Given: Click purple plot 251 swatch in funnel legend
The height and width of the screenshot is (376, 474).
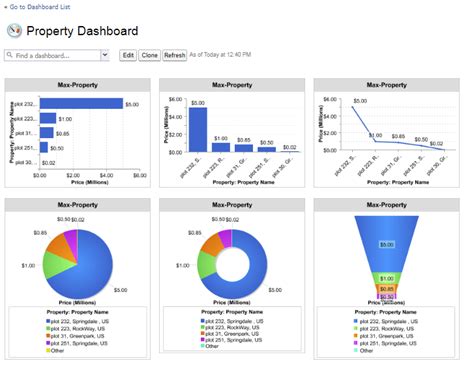Looking at the screenshot, I should 356,343.
